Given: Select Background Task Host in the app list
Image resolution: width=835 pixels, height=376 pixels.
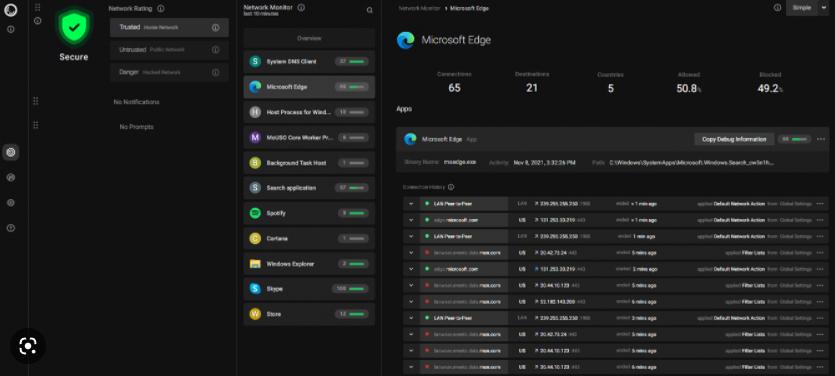Looking at the screenshot, I should [x=309, y=162].
